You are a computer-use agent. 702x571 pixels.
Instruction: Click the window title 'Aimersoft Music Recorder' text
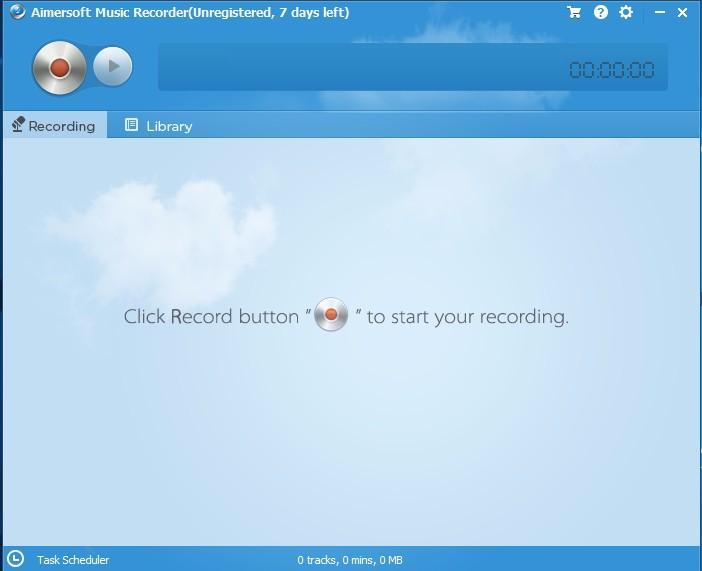[190, 12]
